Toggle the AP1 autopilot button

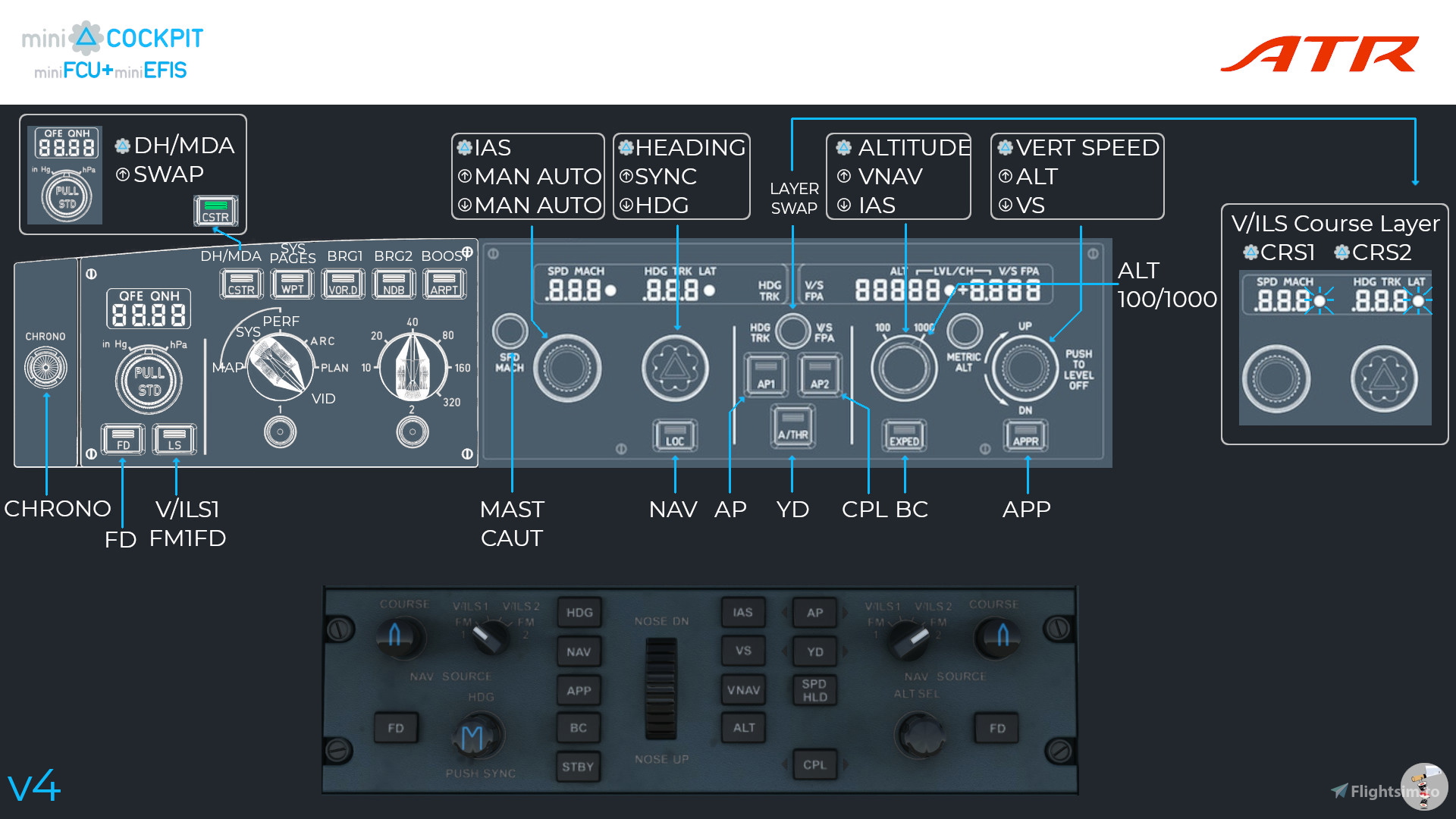coord(766,375)
